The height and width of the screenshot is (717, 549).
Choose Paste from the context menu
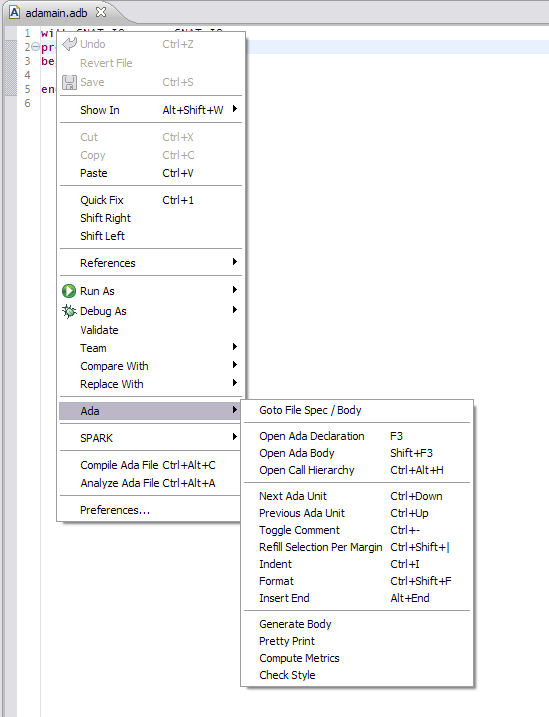tap(151, 173)
